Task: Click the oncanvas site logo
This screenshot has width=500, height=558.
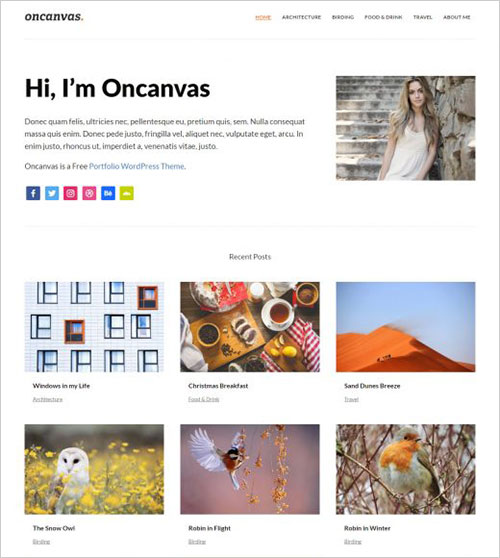Action: (x=54, y=17)
